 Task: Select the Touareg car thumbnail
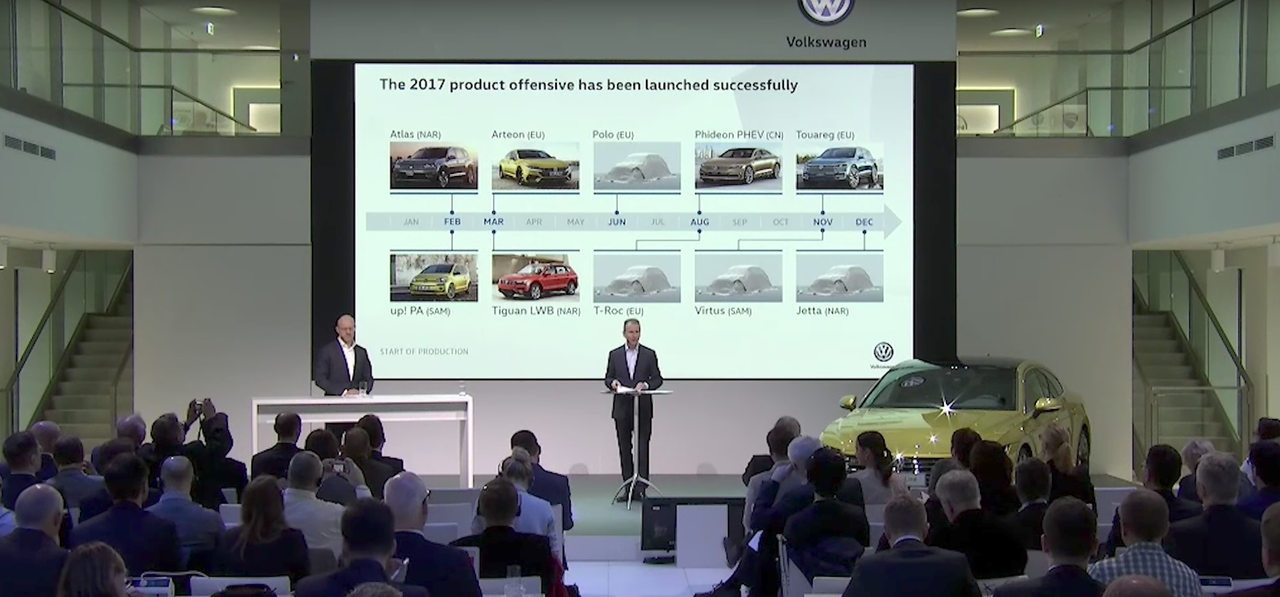(840, 166)
